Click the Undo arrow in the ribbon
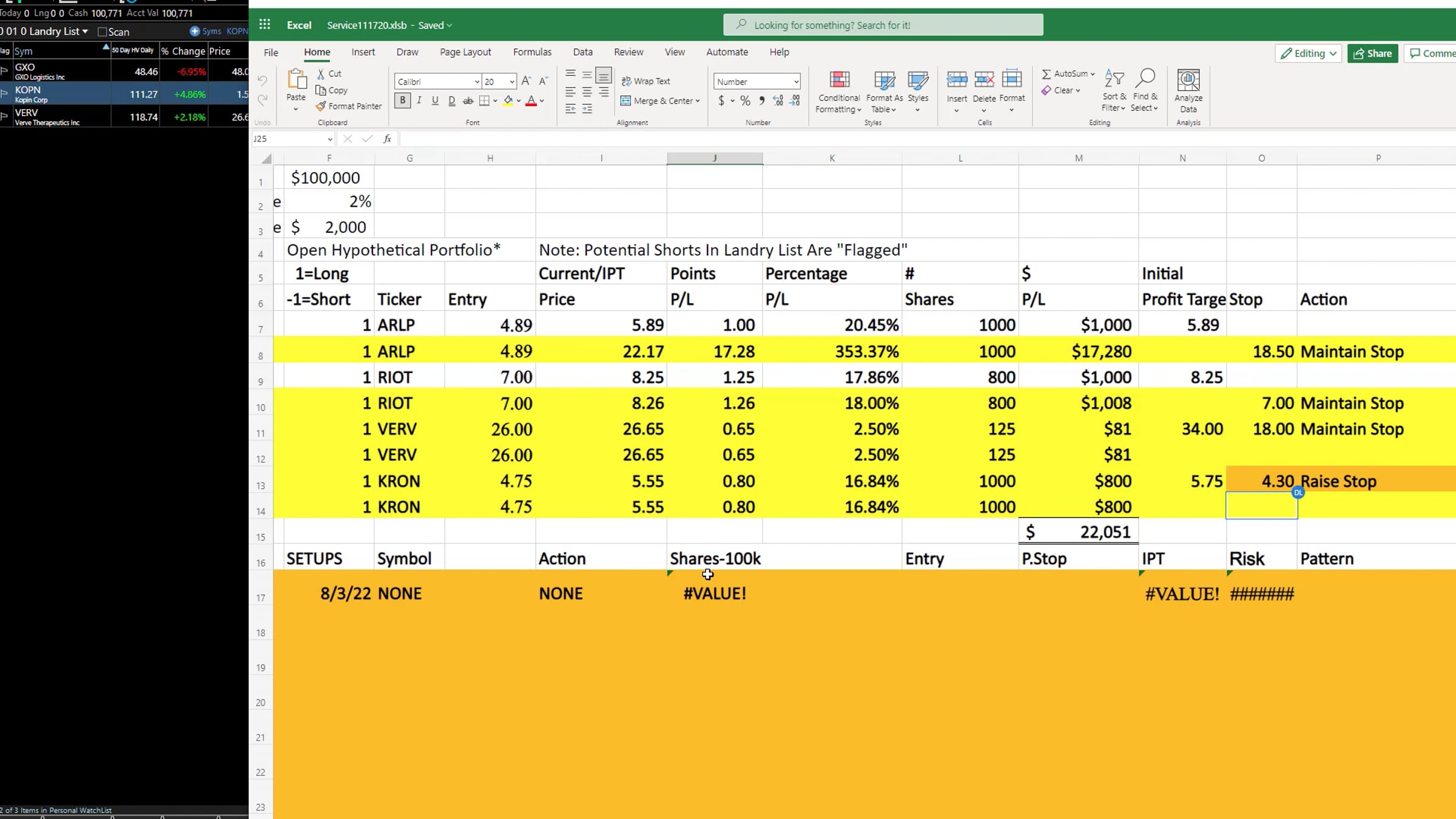The width and height of the screenshot is (1456, 819). point(262,80)
